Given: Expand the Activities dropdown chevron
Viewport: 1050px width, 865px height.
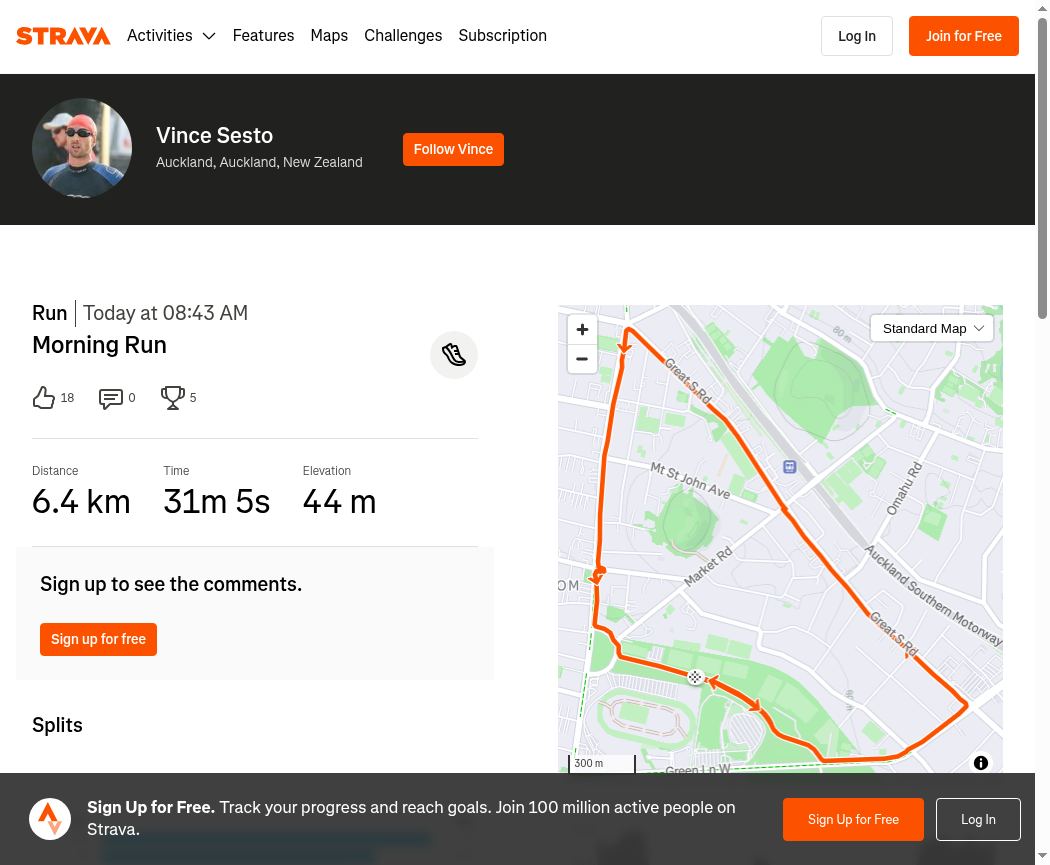Looking at the screenshot, I should click(x=209, y=36).
